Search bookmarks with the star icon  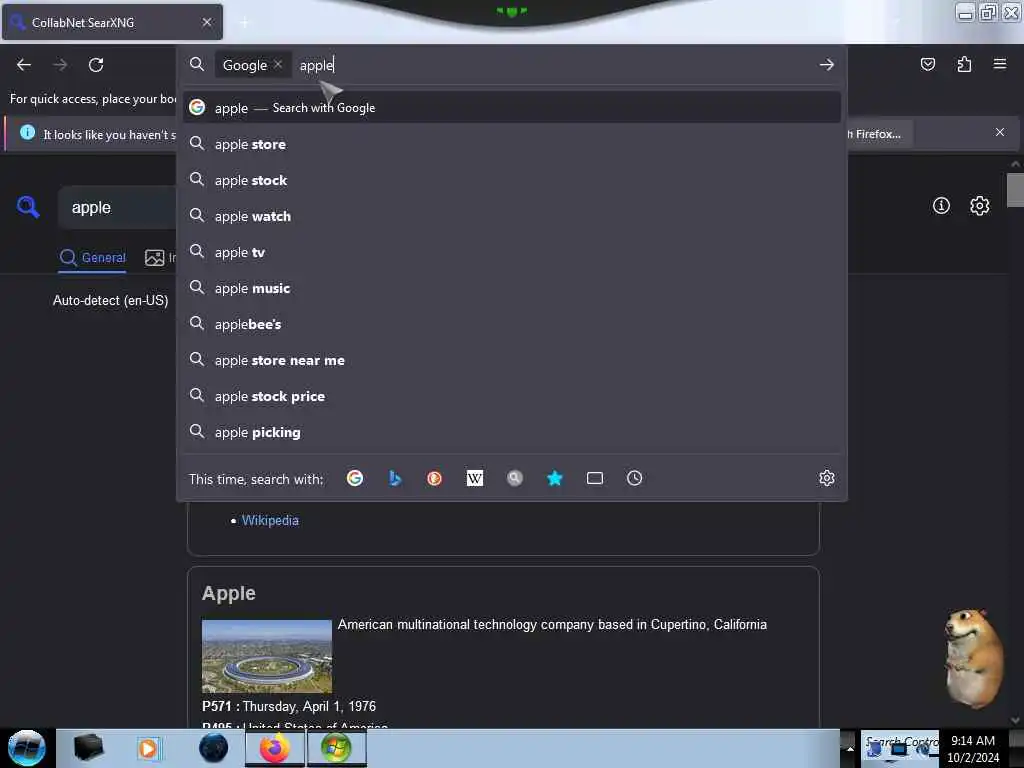(554, 478)
